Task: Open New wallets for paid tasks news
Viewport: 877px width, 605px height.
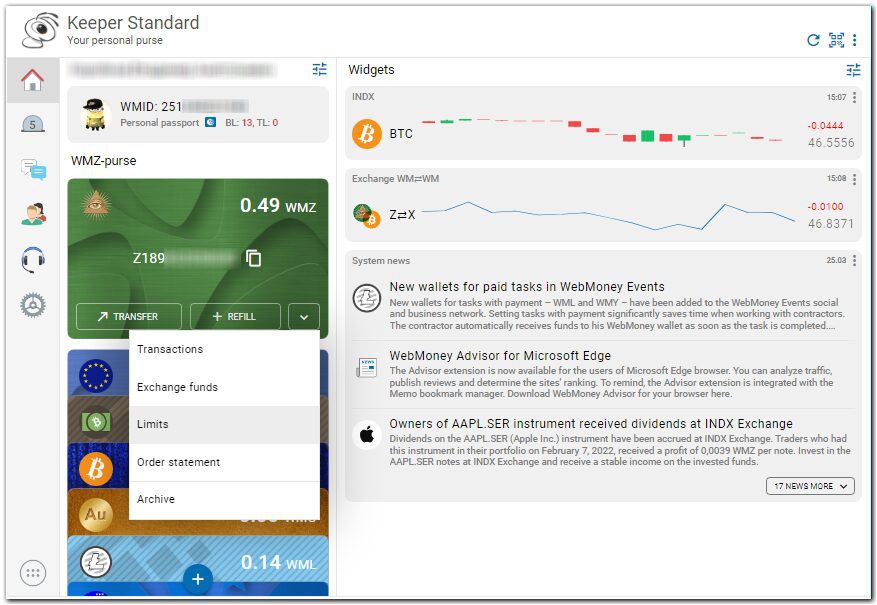Action: [527, 287]
